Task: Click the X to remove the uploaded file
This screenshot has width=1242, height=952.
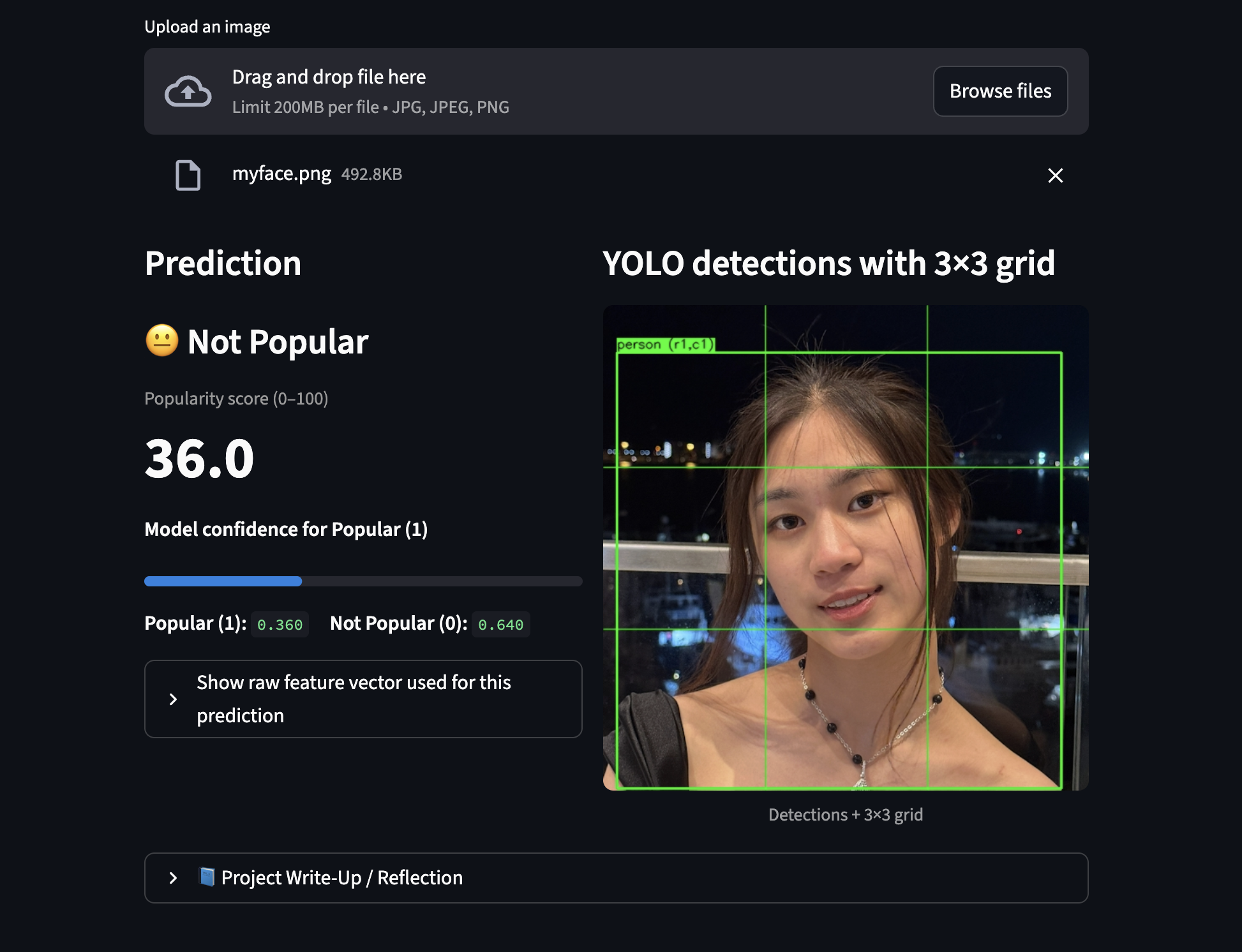Action: [x=1055, y=175]
